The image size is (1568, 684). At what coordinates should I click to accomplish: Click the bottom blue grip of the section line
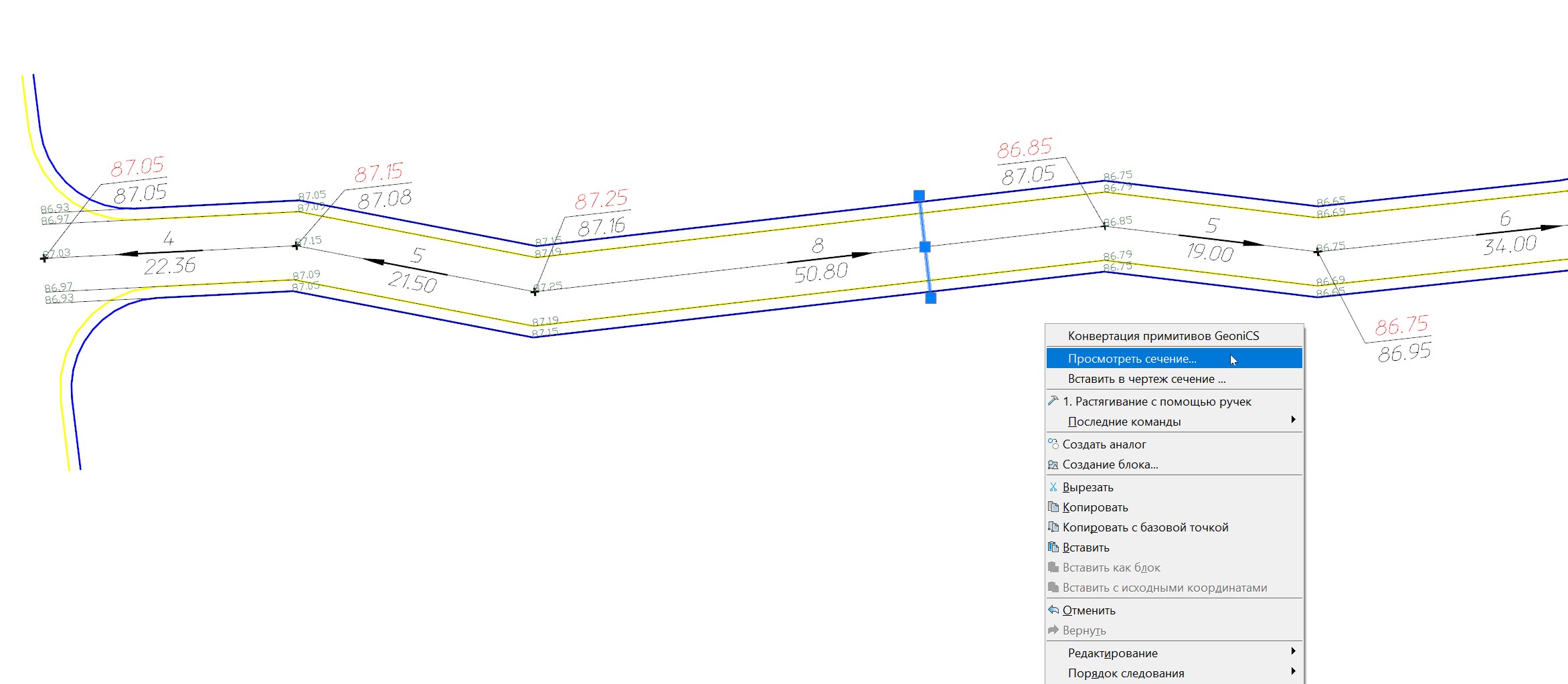pyautogui.click(x=931, y=298)
